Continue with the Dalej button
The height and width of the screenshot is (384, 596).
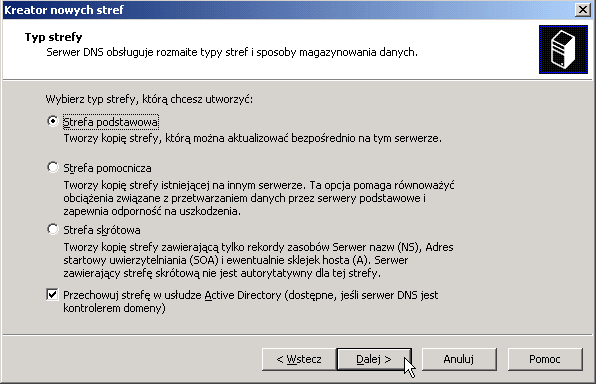click(x=374, y=359)
